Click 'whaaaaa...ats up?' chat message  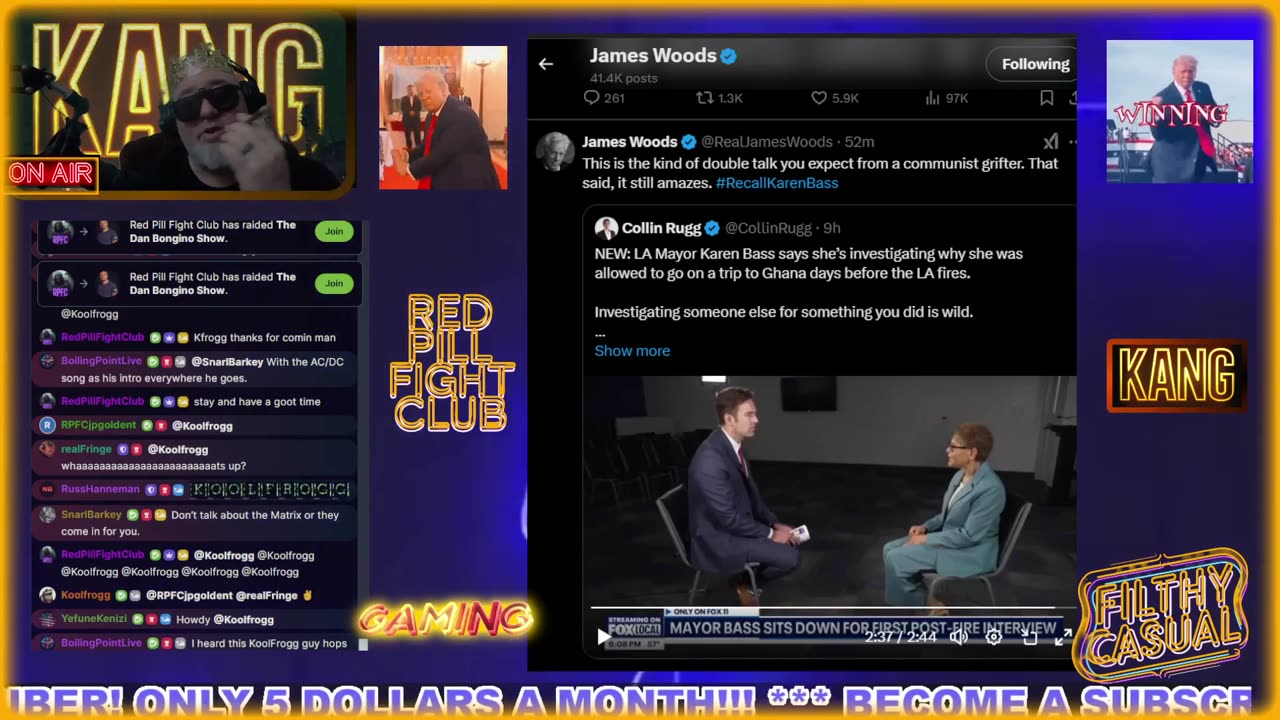(153, 466)
